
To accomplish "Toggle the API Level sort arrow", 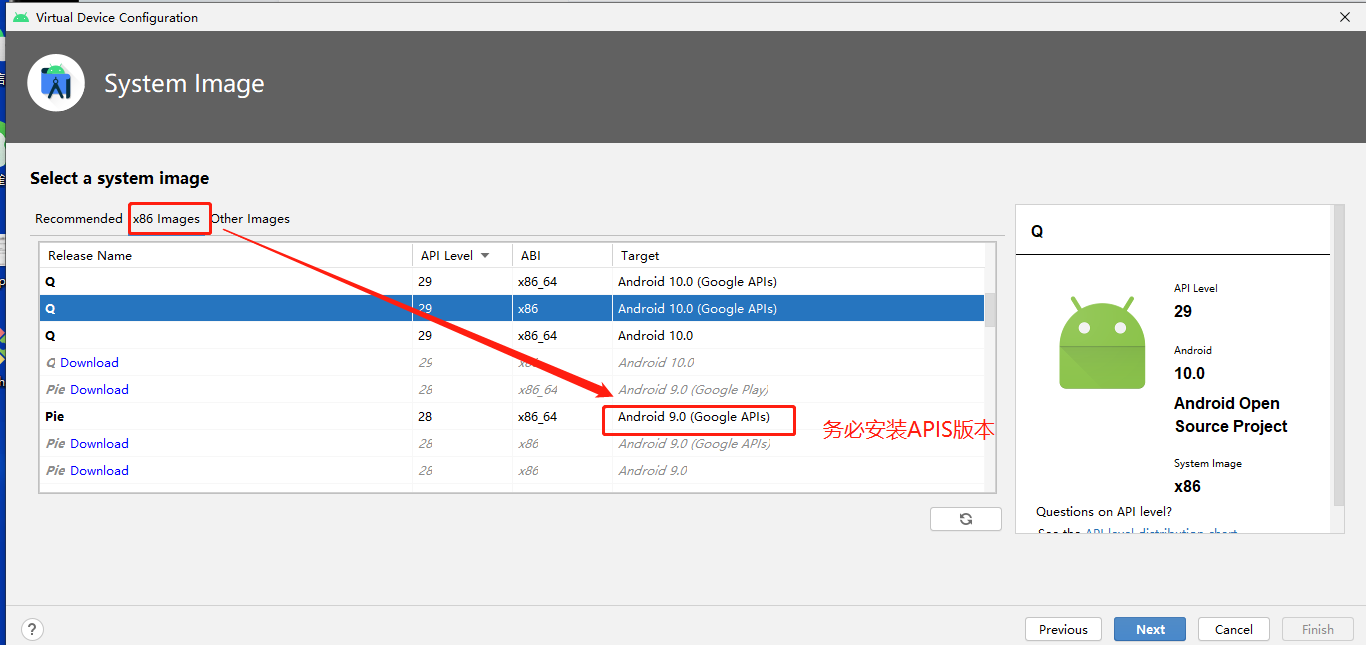I will [485, 256].
